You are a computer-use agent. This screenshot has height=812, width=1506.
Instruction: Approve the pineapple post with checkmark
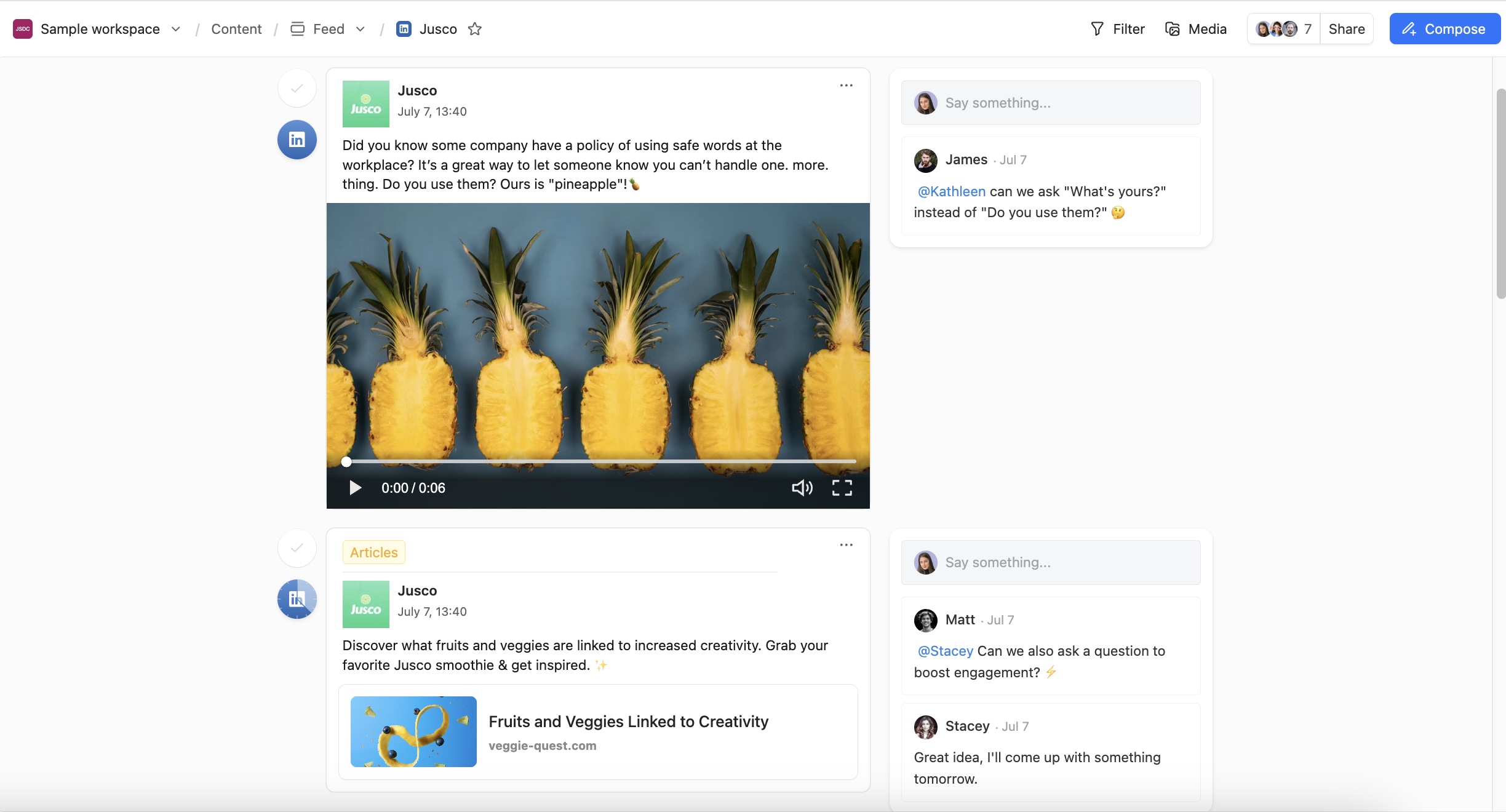pos(297,89)
